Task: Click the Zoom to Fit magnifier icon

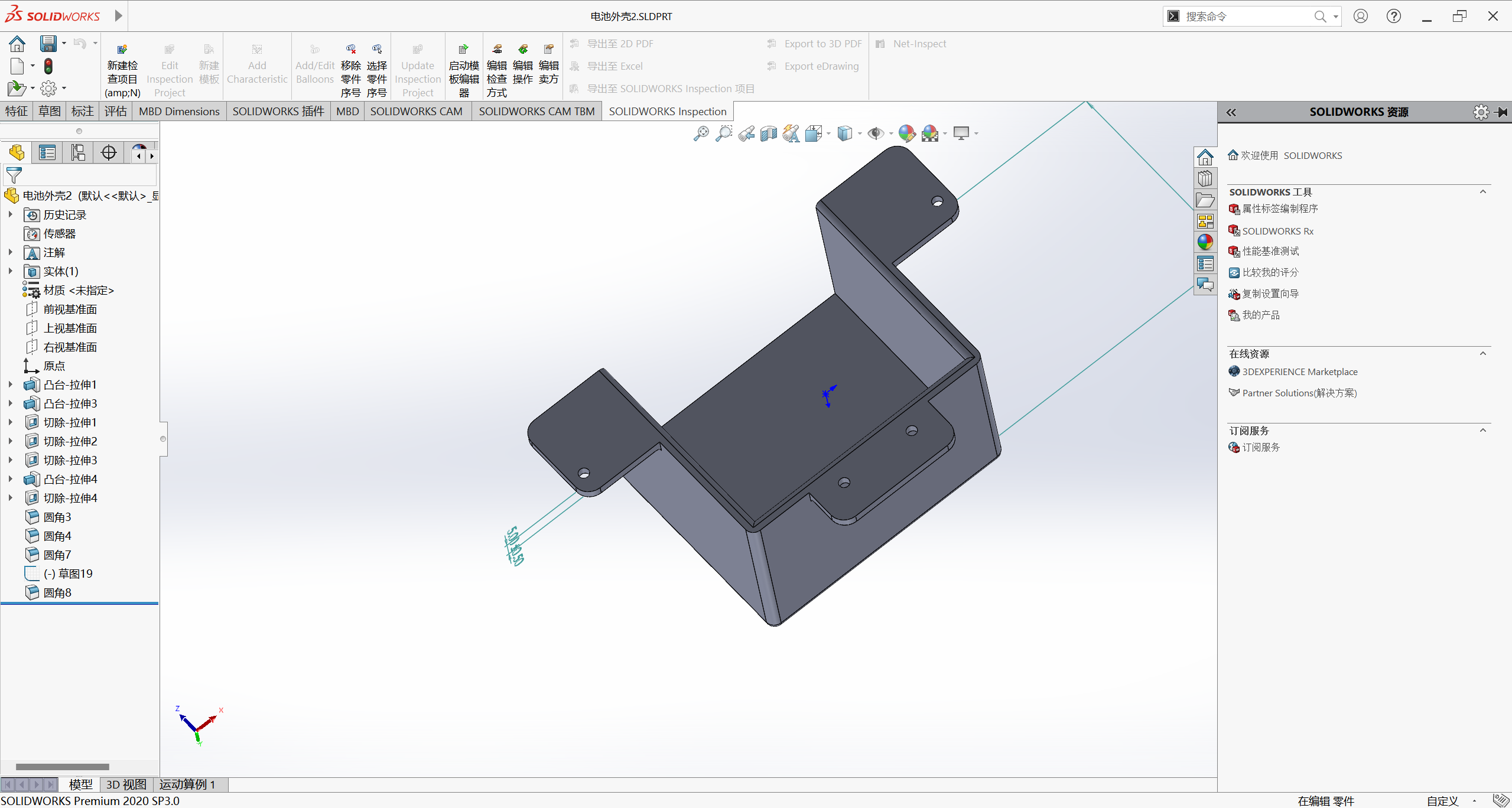Action: click(x=701, y=133)
